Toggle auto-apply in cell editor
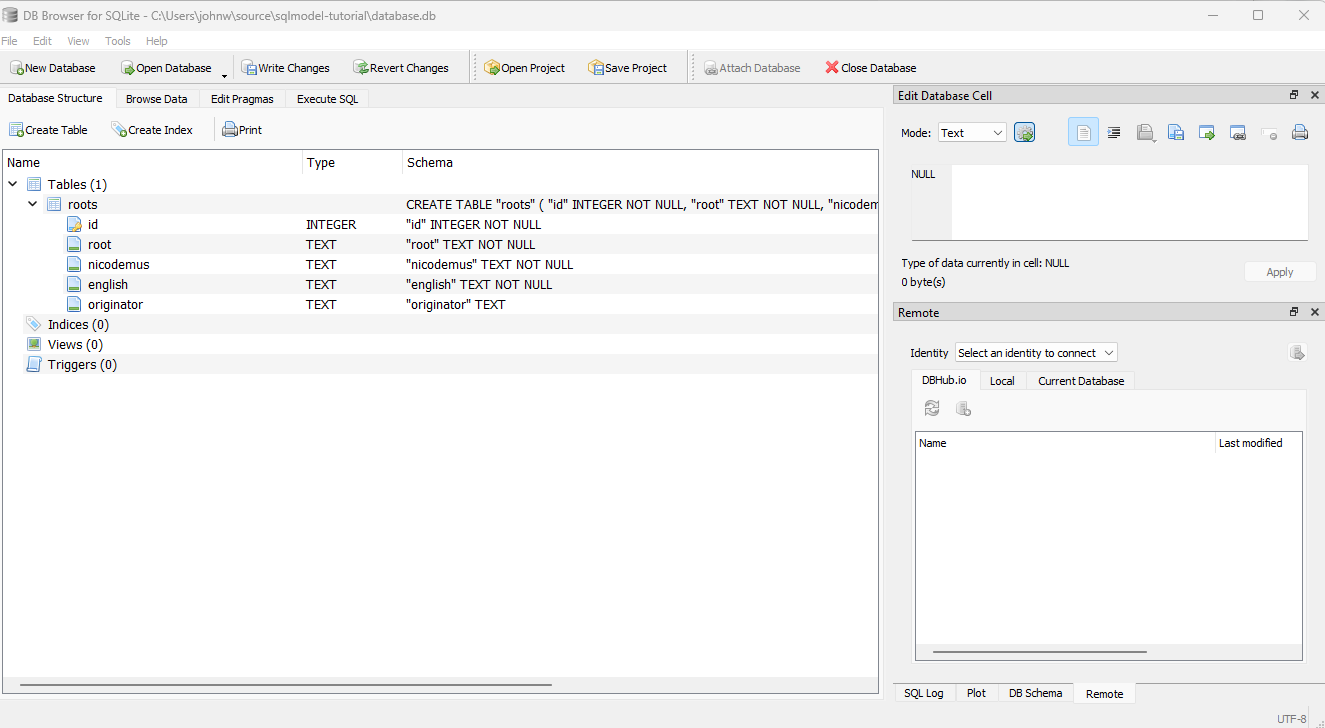The height and width of the screenshot is (728, 1325). pyautogui.click(x=1024, y=131)
